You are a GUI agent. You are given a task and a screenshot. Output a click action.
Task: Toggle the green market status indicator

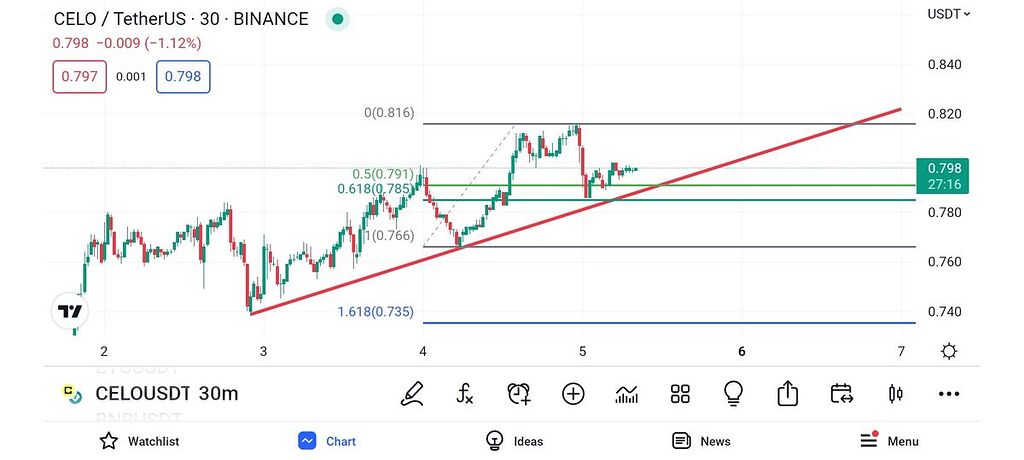pyautogui.click(x=338, y=20)
